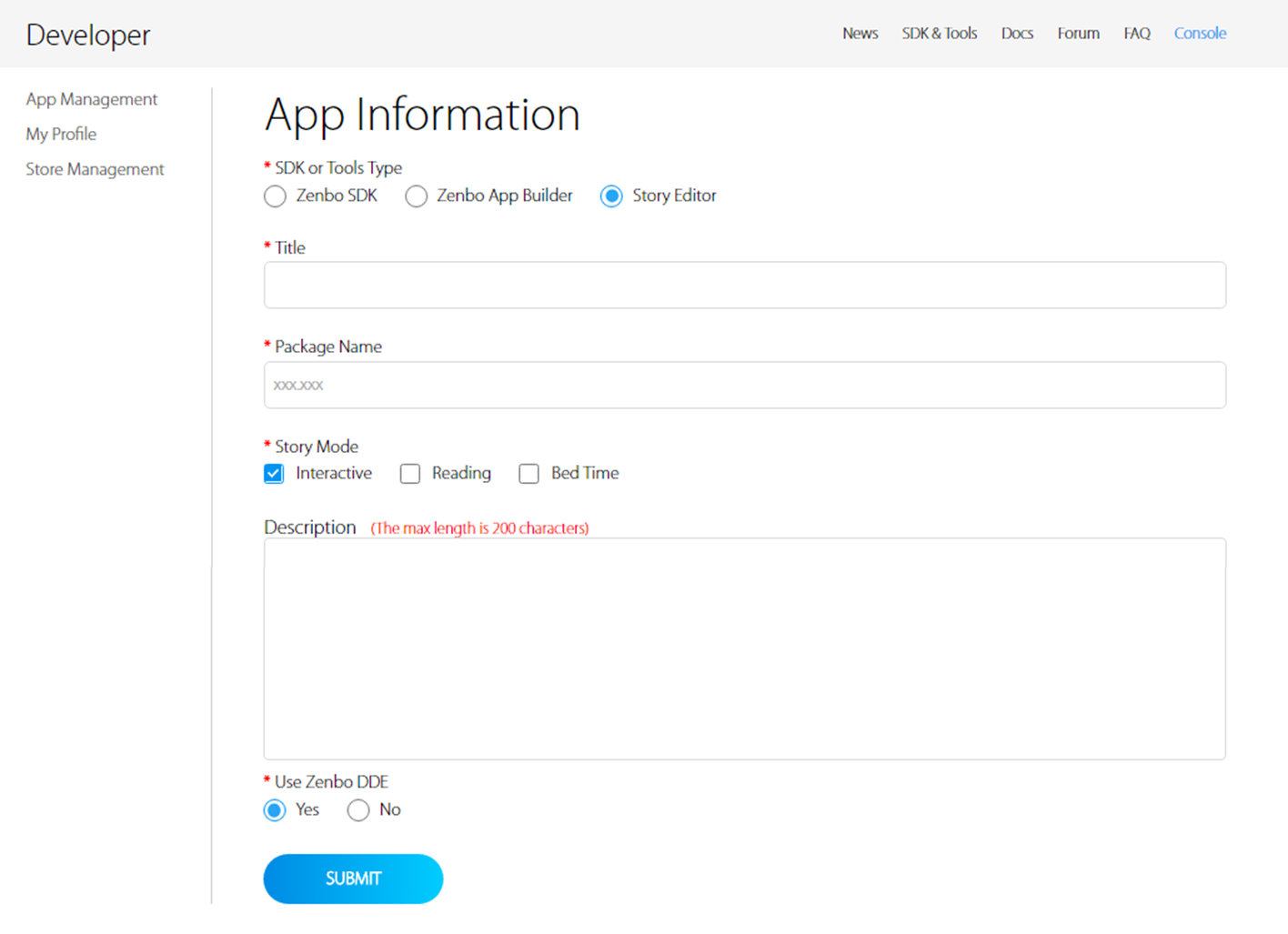Open SDK & Tools in top navigation
This screenshot has height=934, width=1288.
click(940, 34)
